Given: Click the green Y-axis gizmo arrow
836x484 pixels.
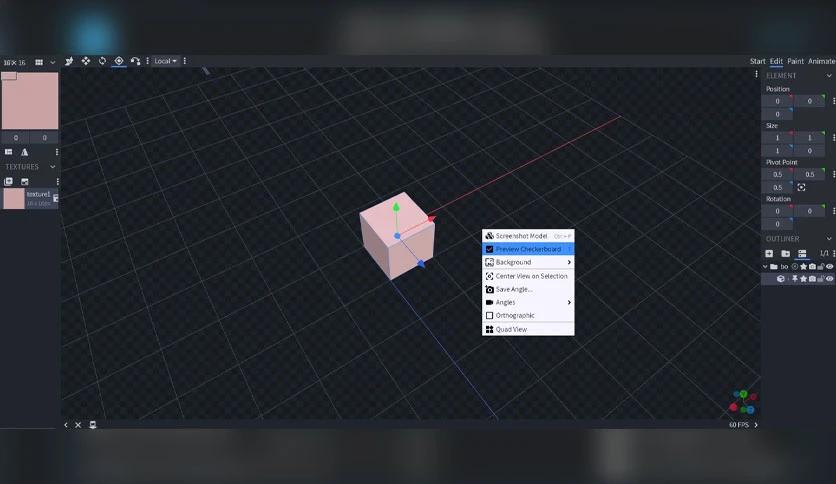Looking at the screenshot, I should 396,207.
